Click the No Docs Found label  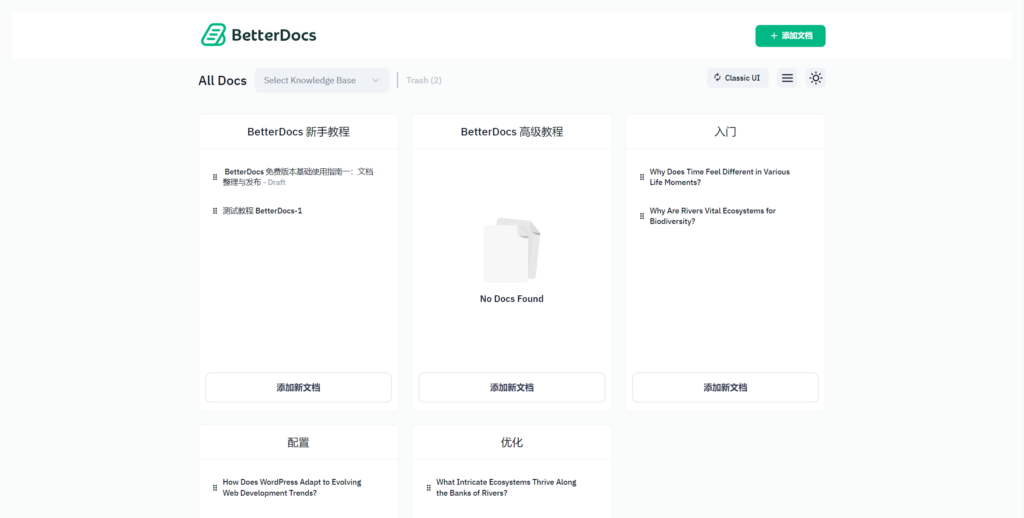pos(512,299)
